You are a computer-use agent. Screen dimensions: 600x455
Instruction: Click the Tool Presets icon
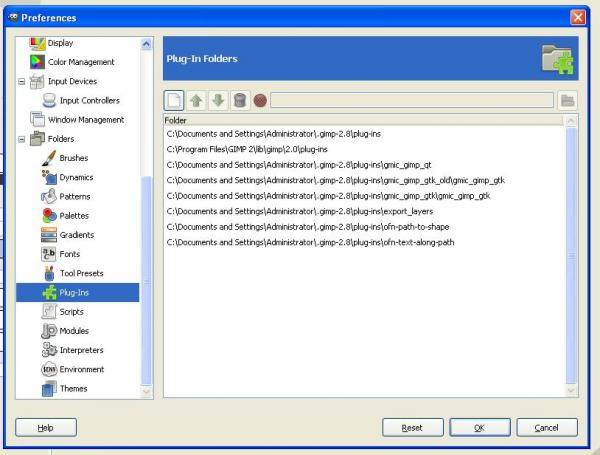pos(49,273)
